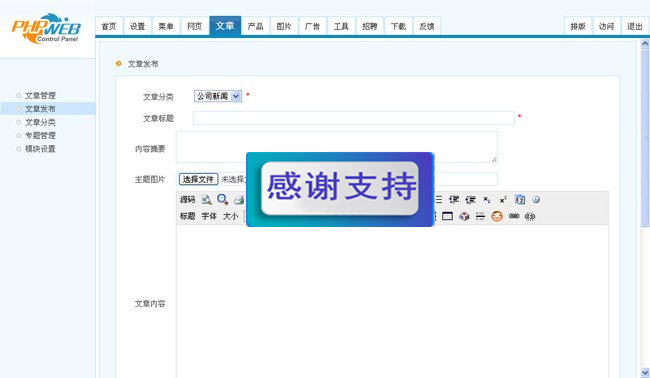Switch to the 招聘 tab
650x378 pixels.
click(x=370, y=27)
